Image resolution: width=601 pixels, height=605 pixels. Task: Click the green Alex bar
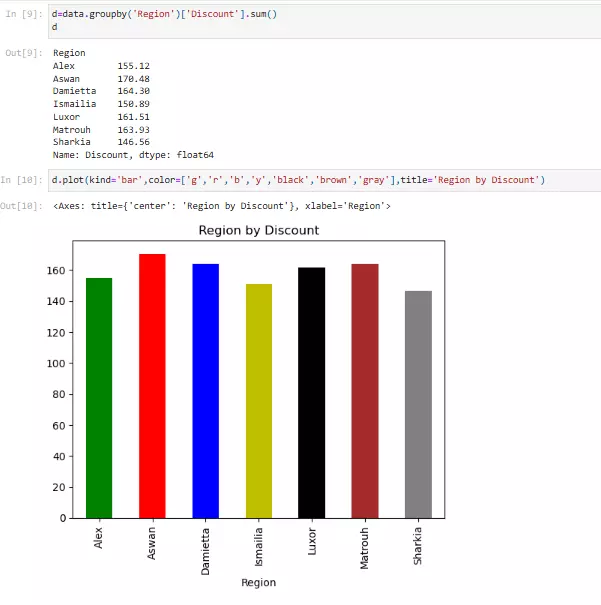point(99,398)
